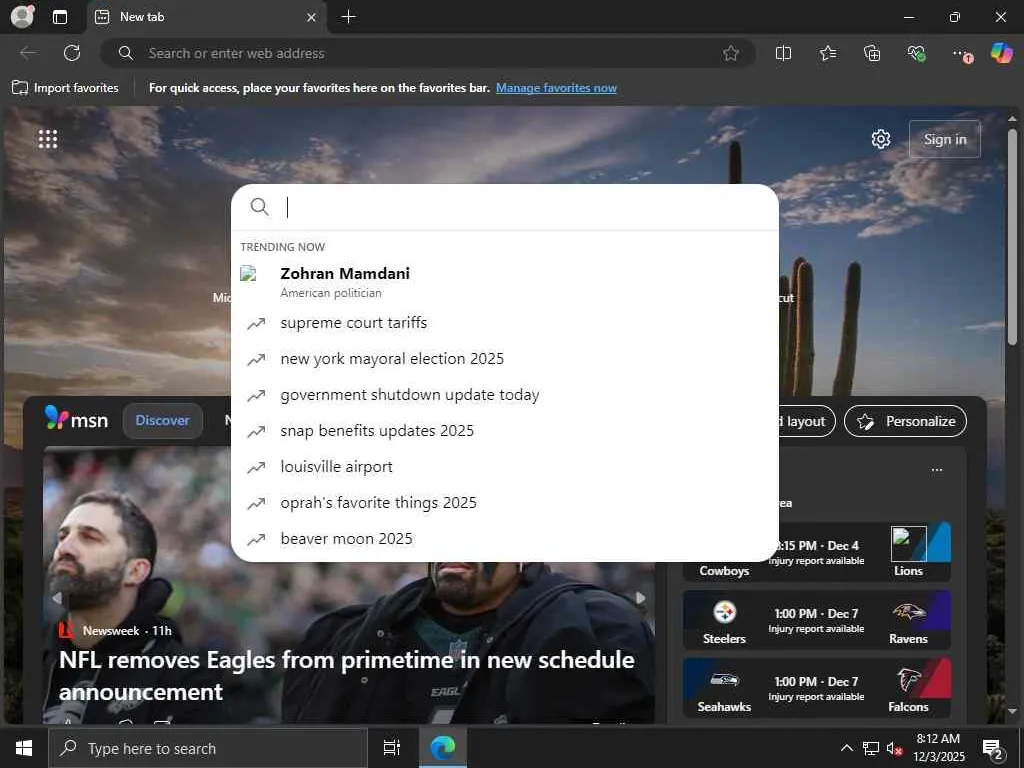This screenshot has height=768, width=1024.
Task: Select louisville airport suggestion
Action: [x=505, y=466]
